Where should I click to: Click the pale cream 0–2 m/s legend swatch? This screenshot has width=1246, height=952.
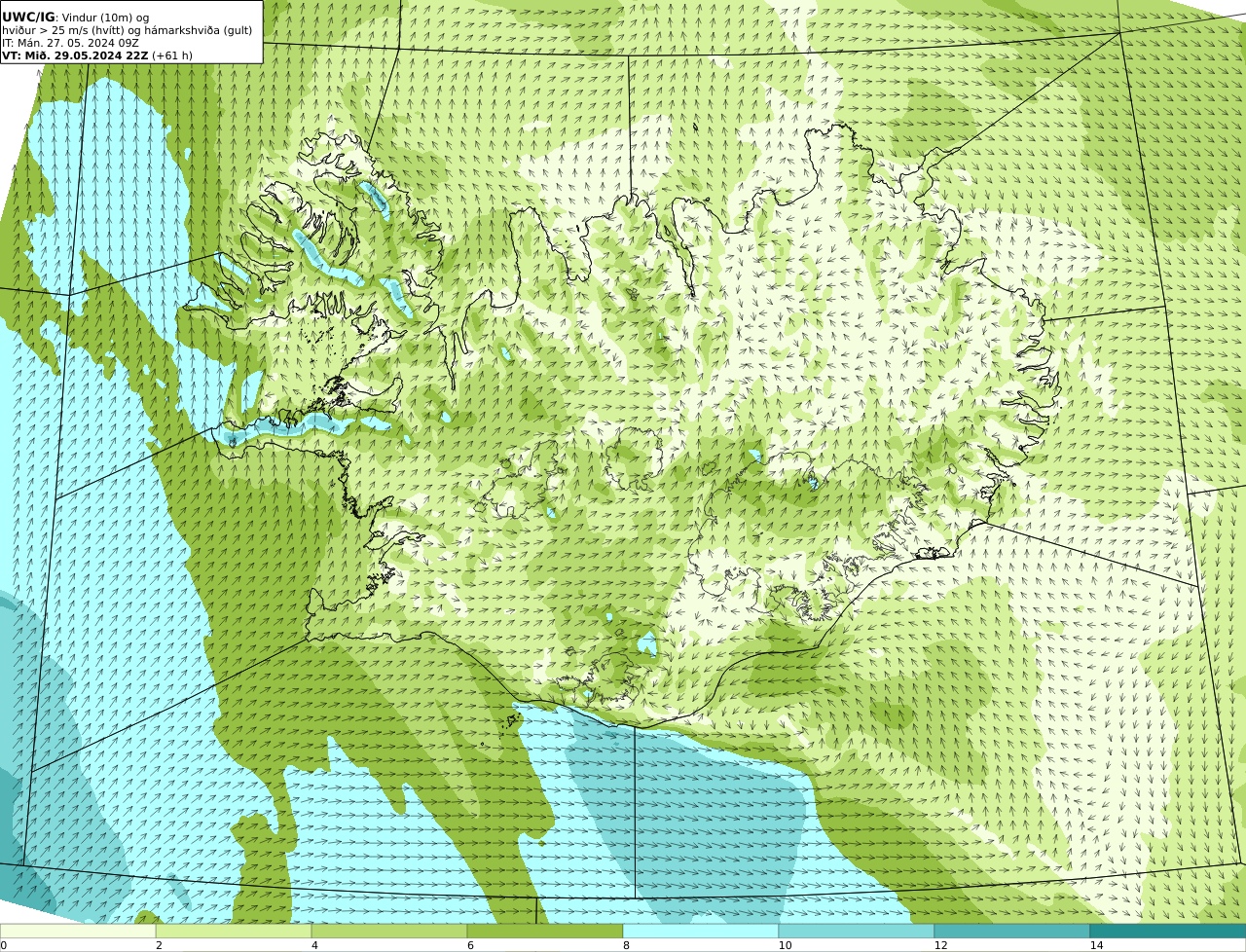coord(78,931)
